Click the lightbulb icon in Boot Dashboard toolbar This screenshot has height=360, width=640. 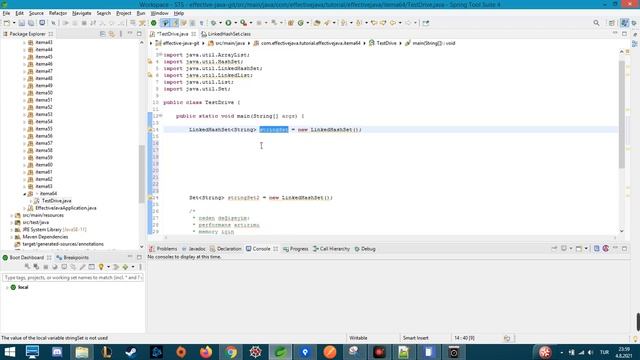pyautogui.click(x=101, y=267)
